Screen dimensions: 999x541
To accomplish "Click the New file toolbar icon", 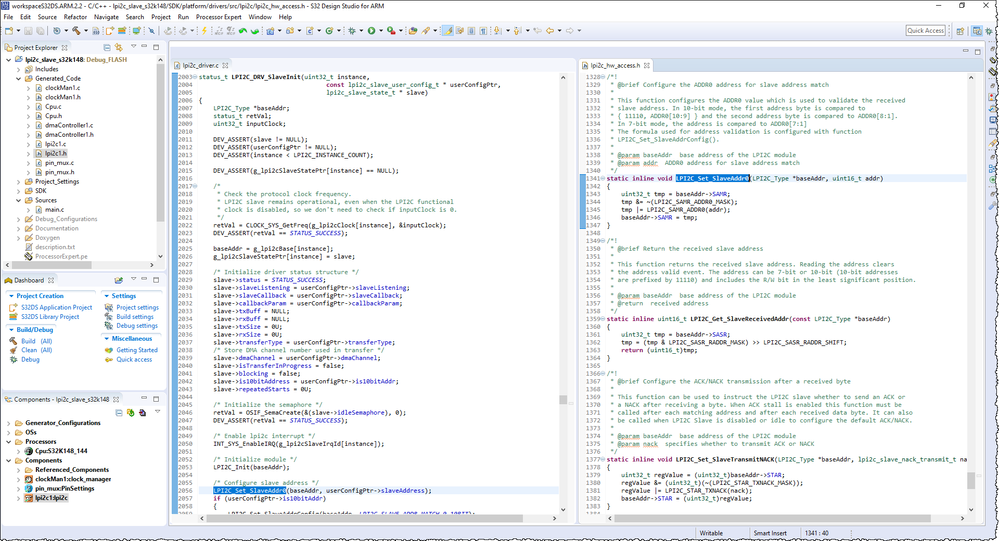I will [9, 31].
